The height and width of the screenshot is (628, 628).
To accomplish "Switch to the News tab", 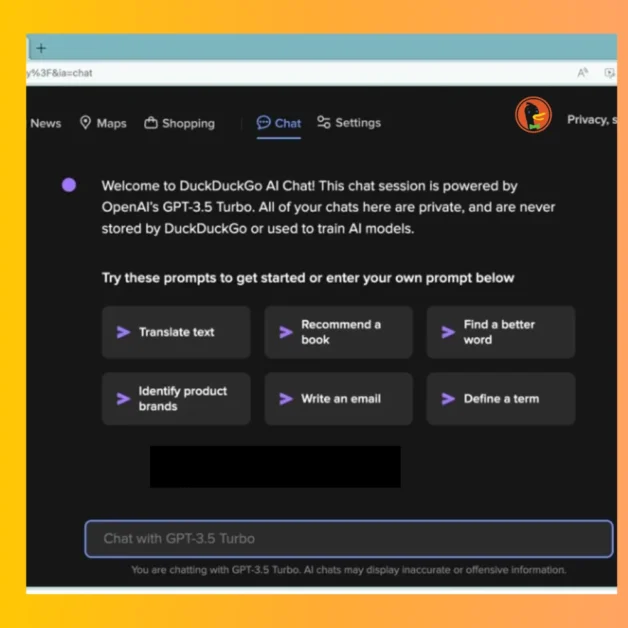I will [46, 123].
